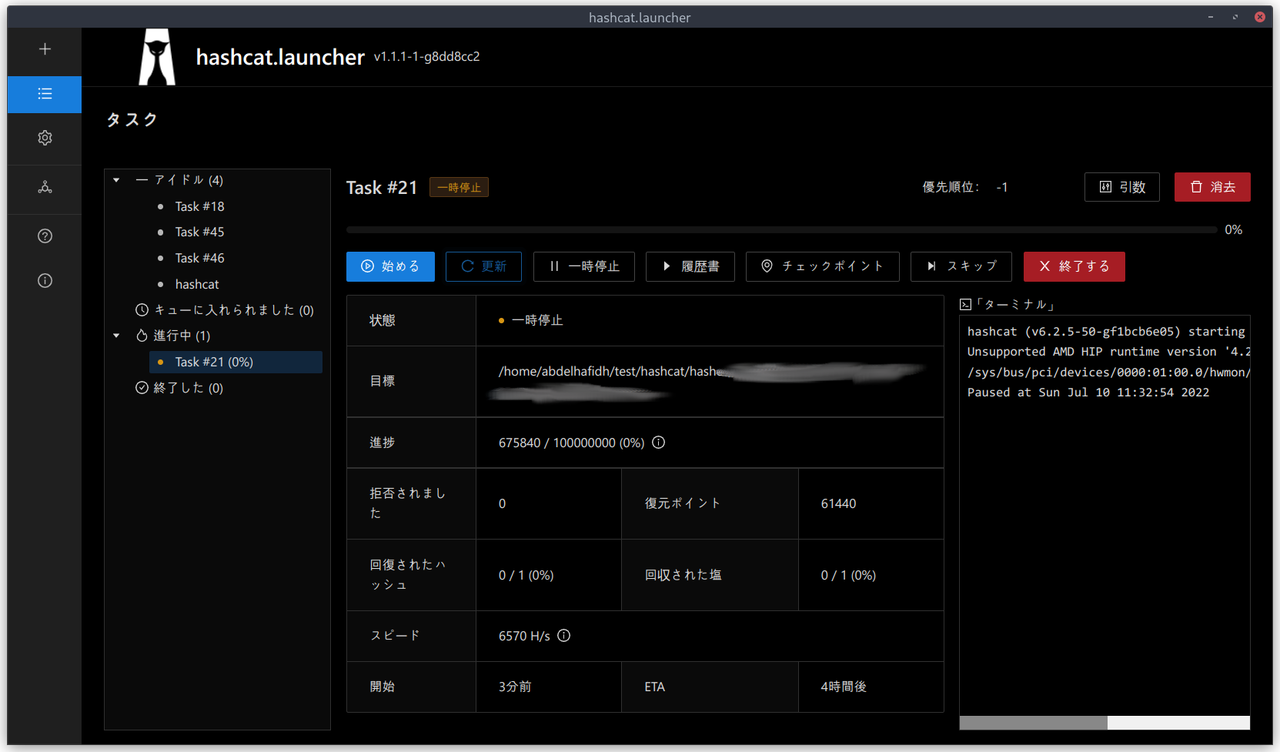The height and width of the screenshot is (752, 1280).
Task: Click the Task #21 heading
Action: [x=381, y=187]
